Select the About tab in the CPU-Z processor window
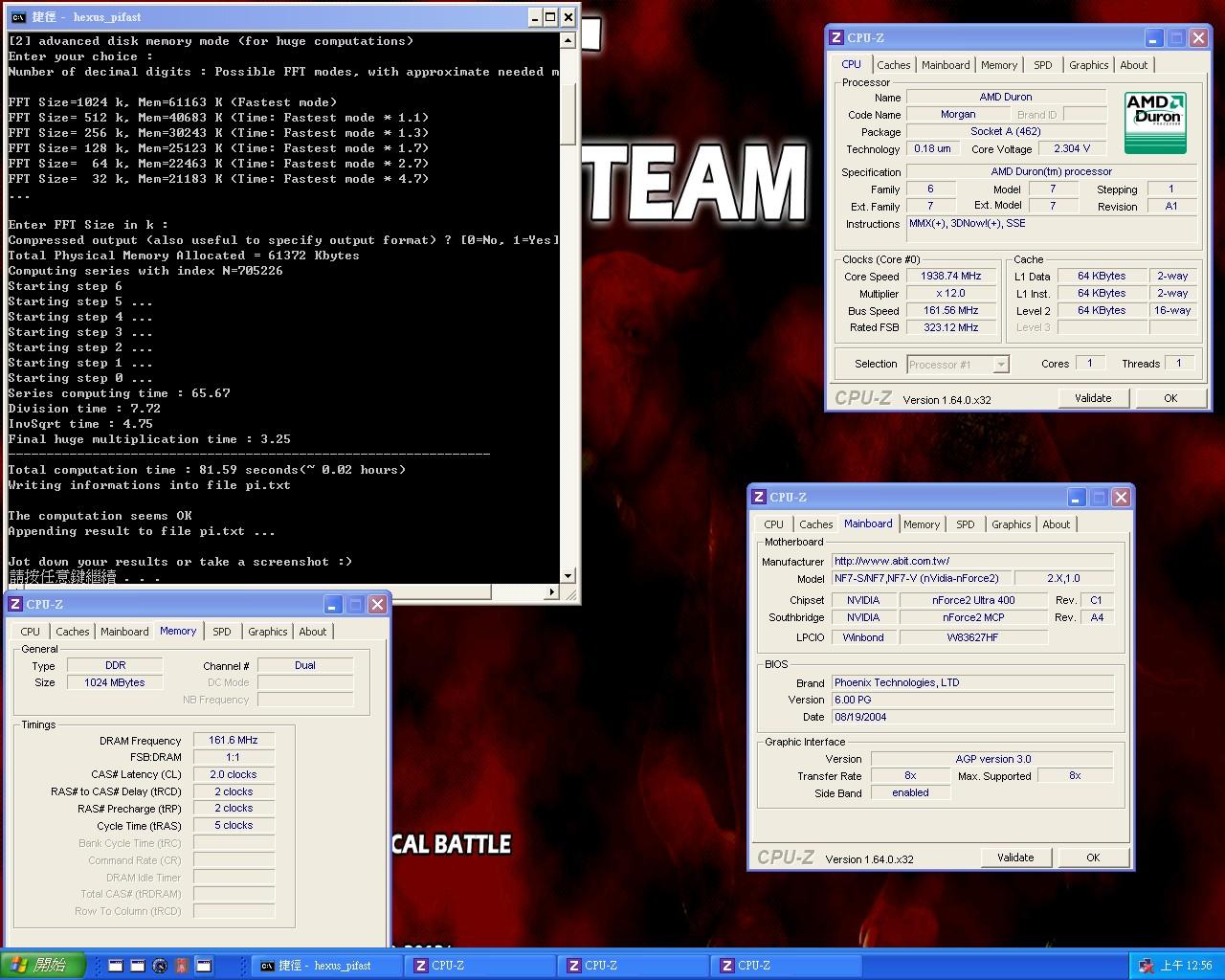1225x980 pixels. (x=1134, y=65)
